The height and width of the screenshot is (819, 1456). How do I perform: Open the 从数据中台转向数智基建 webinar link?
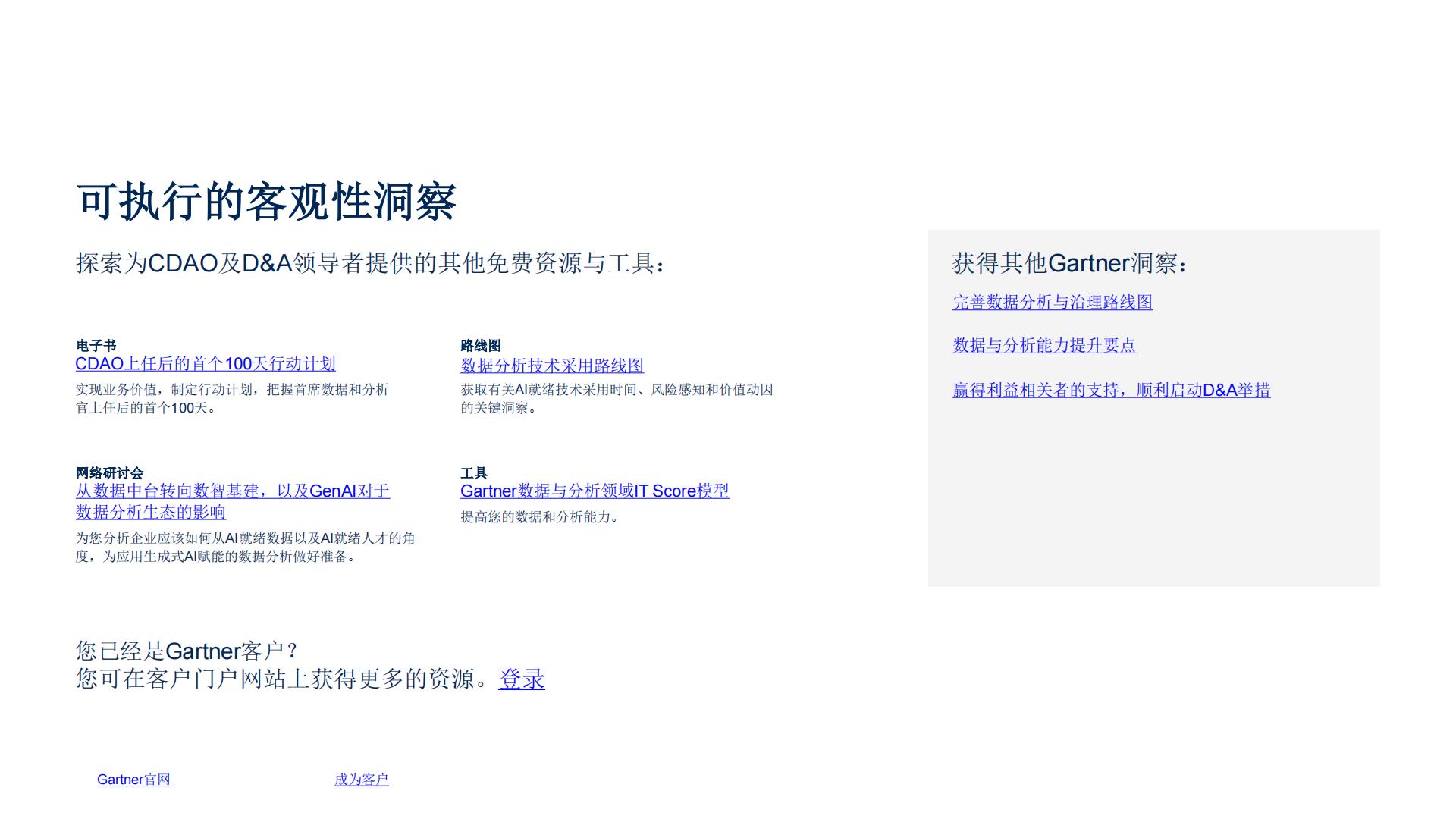(x=233, y=501)
